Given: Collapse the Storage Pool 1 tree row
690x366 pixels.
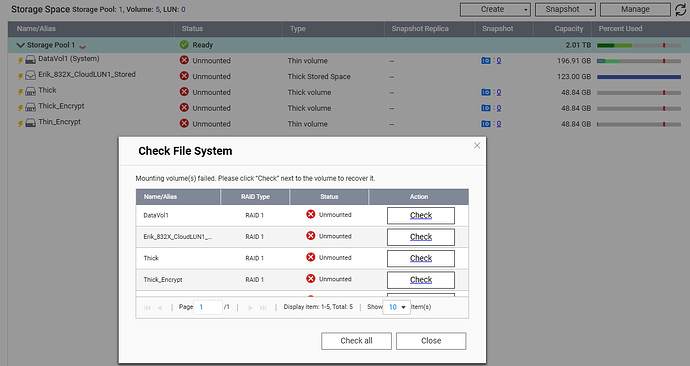Looking at the screenshot, I should click(20, 45).
